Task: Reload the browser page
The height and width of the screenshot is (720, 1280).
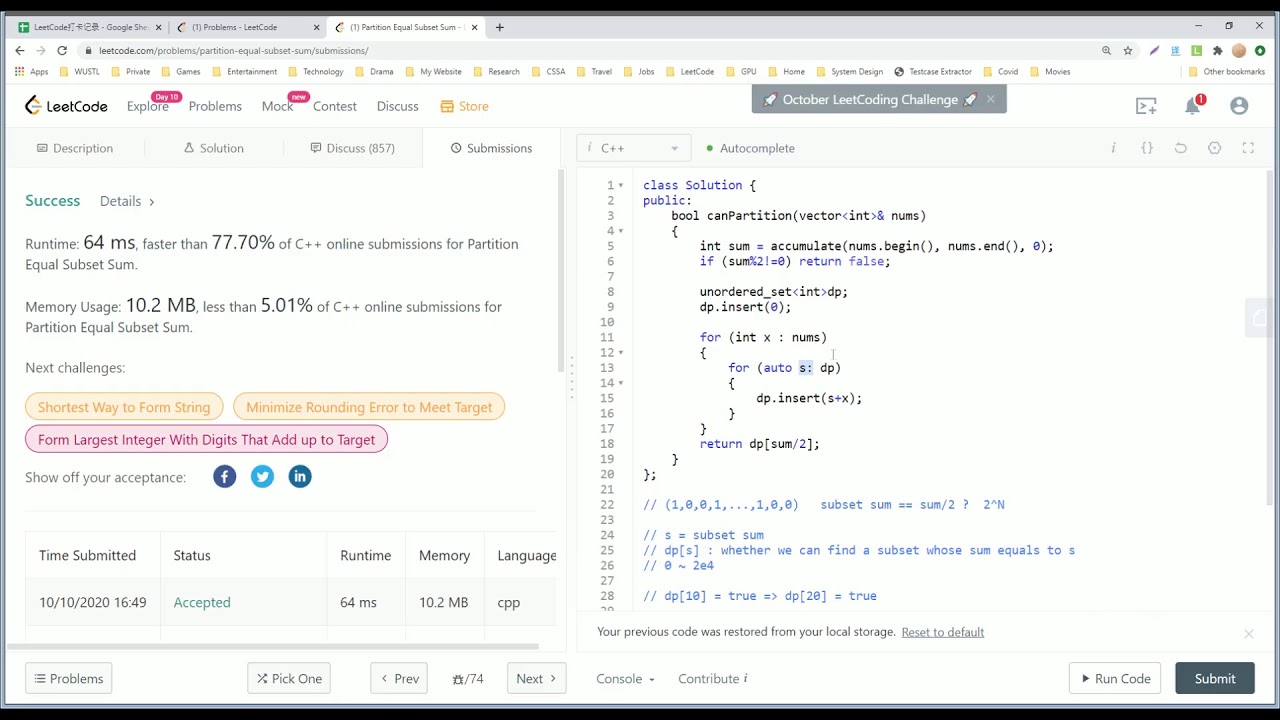Action: pyautogui.click(x=62, y=50)
